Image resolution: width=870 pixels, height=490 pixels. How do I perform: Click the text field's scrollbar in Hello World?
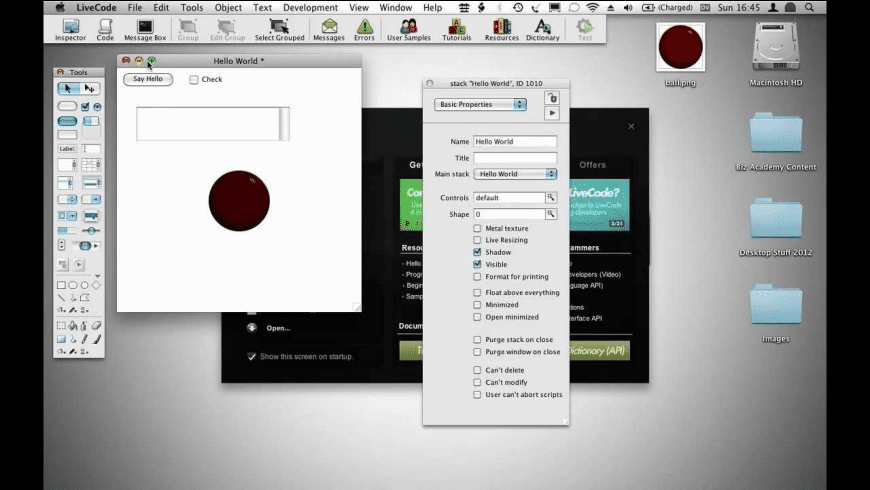coord(284,124)
